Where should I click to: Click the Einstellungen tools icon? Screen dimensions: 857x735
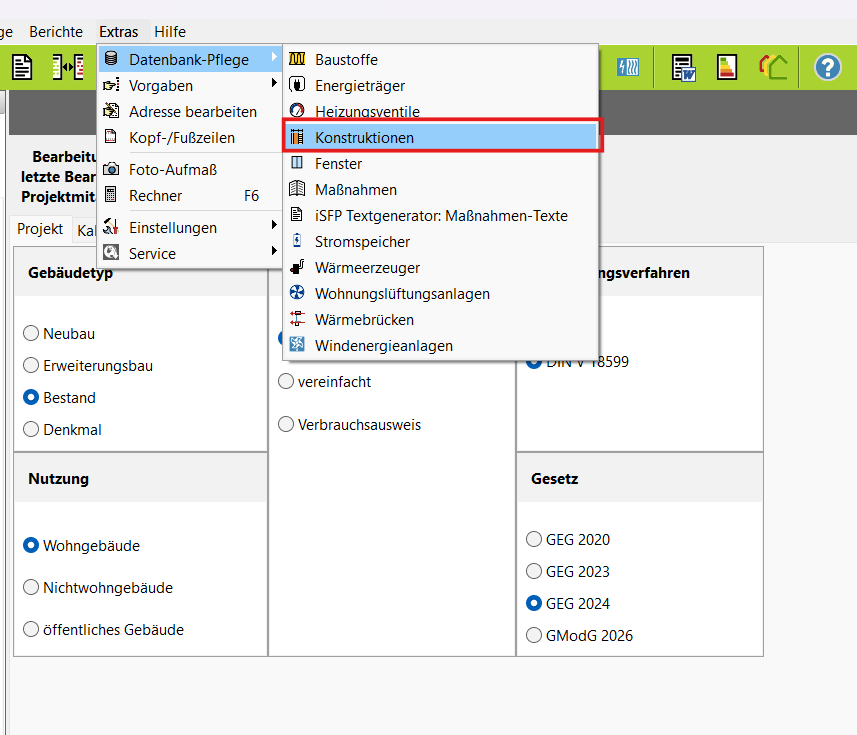tap(111, 226)
